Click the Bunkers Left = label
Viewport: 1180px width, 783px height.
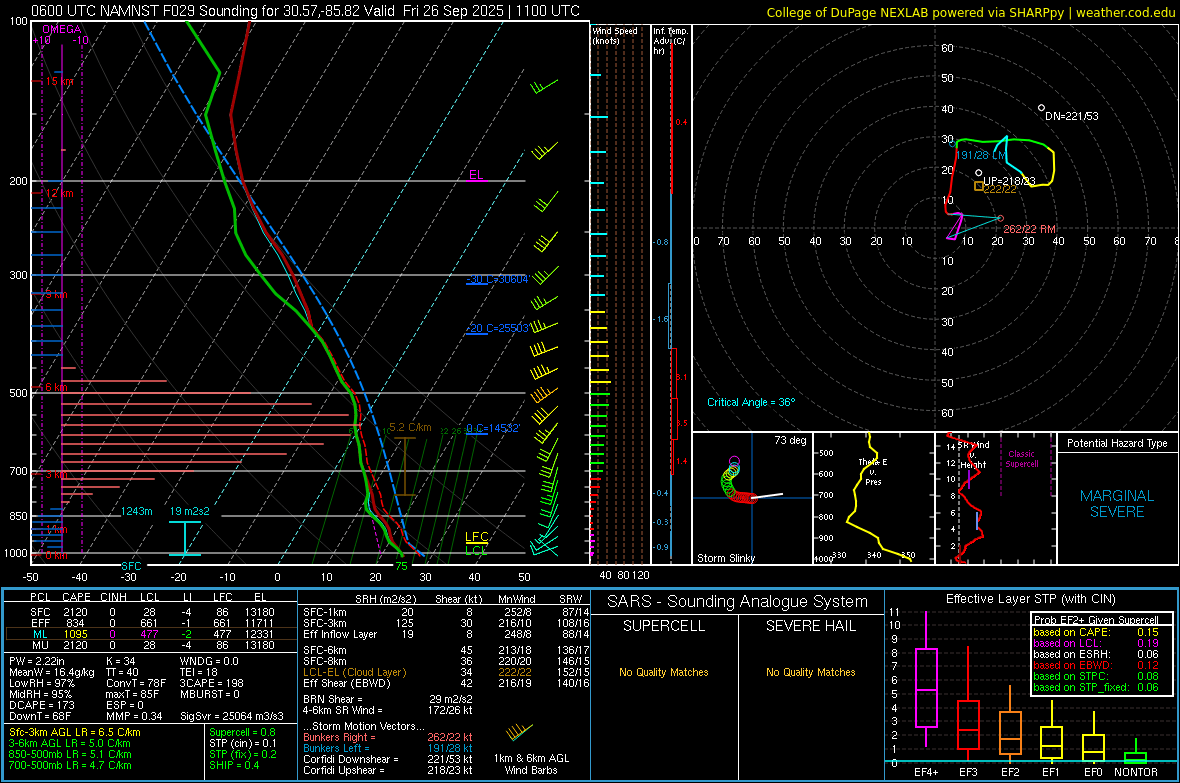pyautogui.click(x=336, y=748)
